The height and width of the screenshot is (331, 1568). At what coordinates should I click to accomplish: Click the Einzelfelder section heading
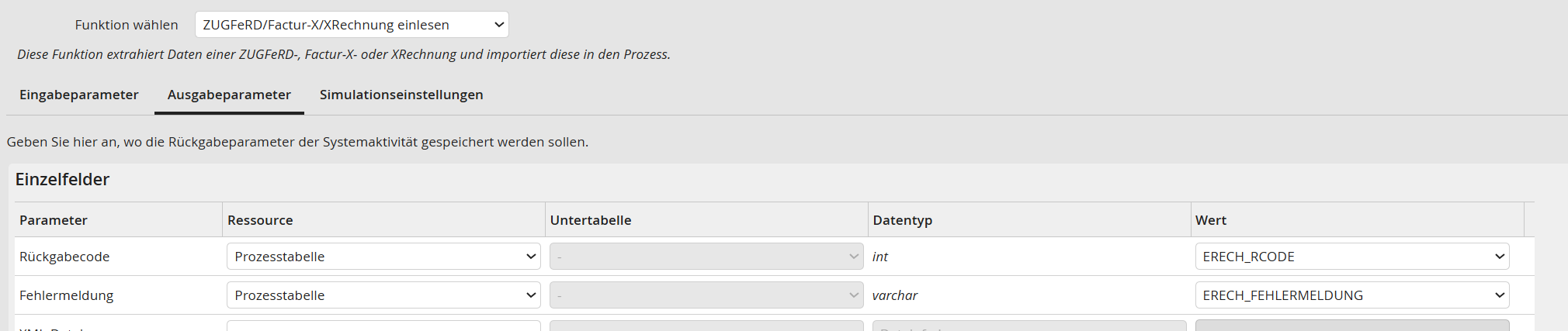[62, 179]
